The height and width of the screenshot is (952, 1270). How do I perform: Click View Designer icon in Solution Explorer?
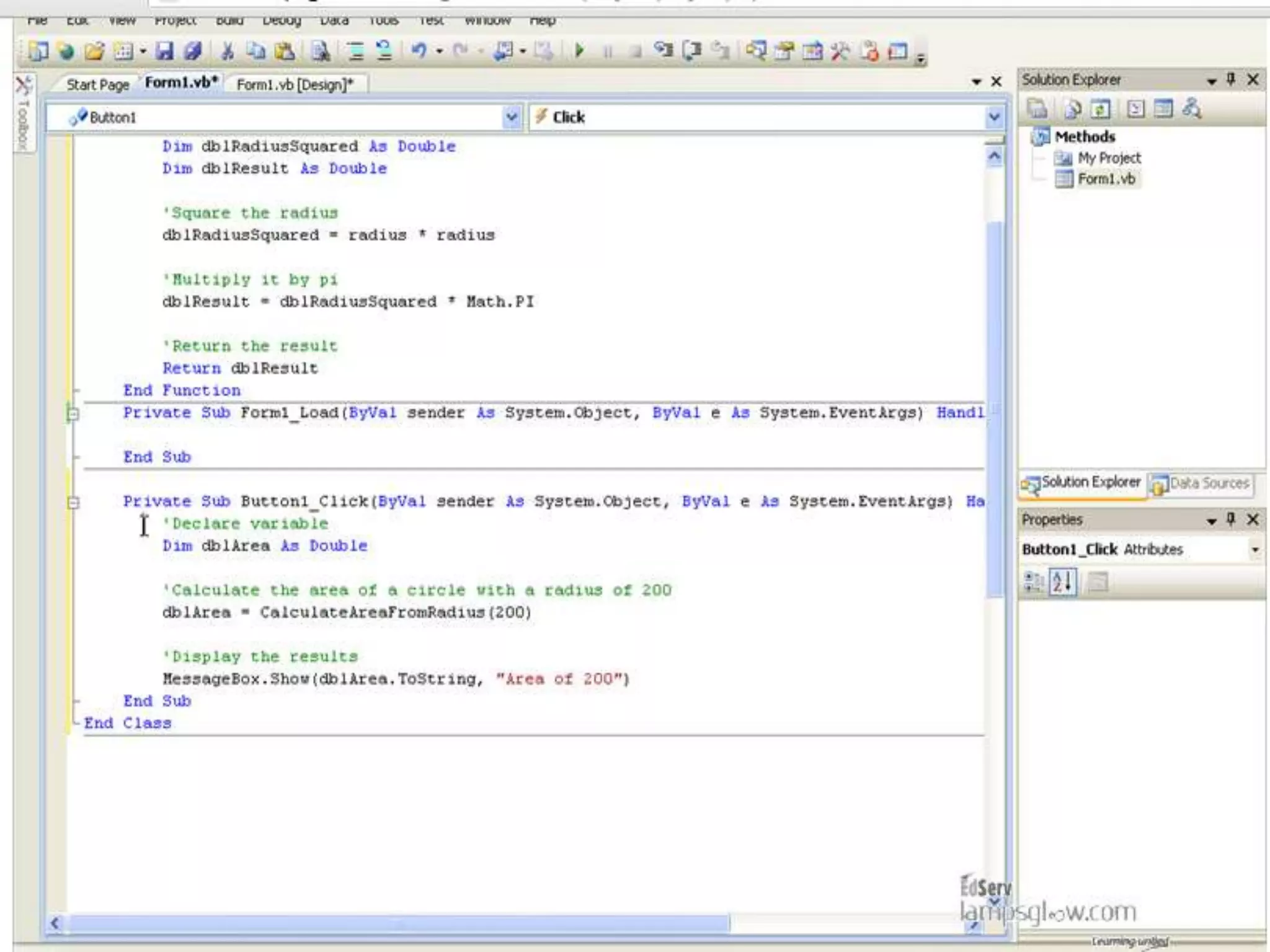click(x=1163, y=109)
